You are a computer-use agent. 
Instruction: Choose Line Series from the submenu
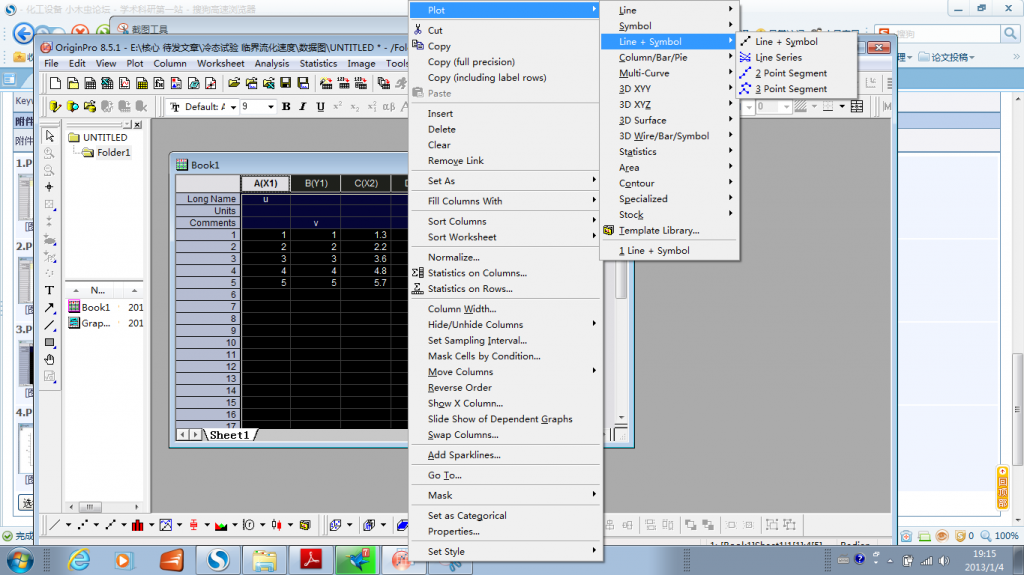pyautogui.click(x=778, y=58)
